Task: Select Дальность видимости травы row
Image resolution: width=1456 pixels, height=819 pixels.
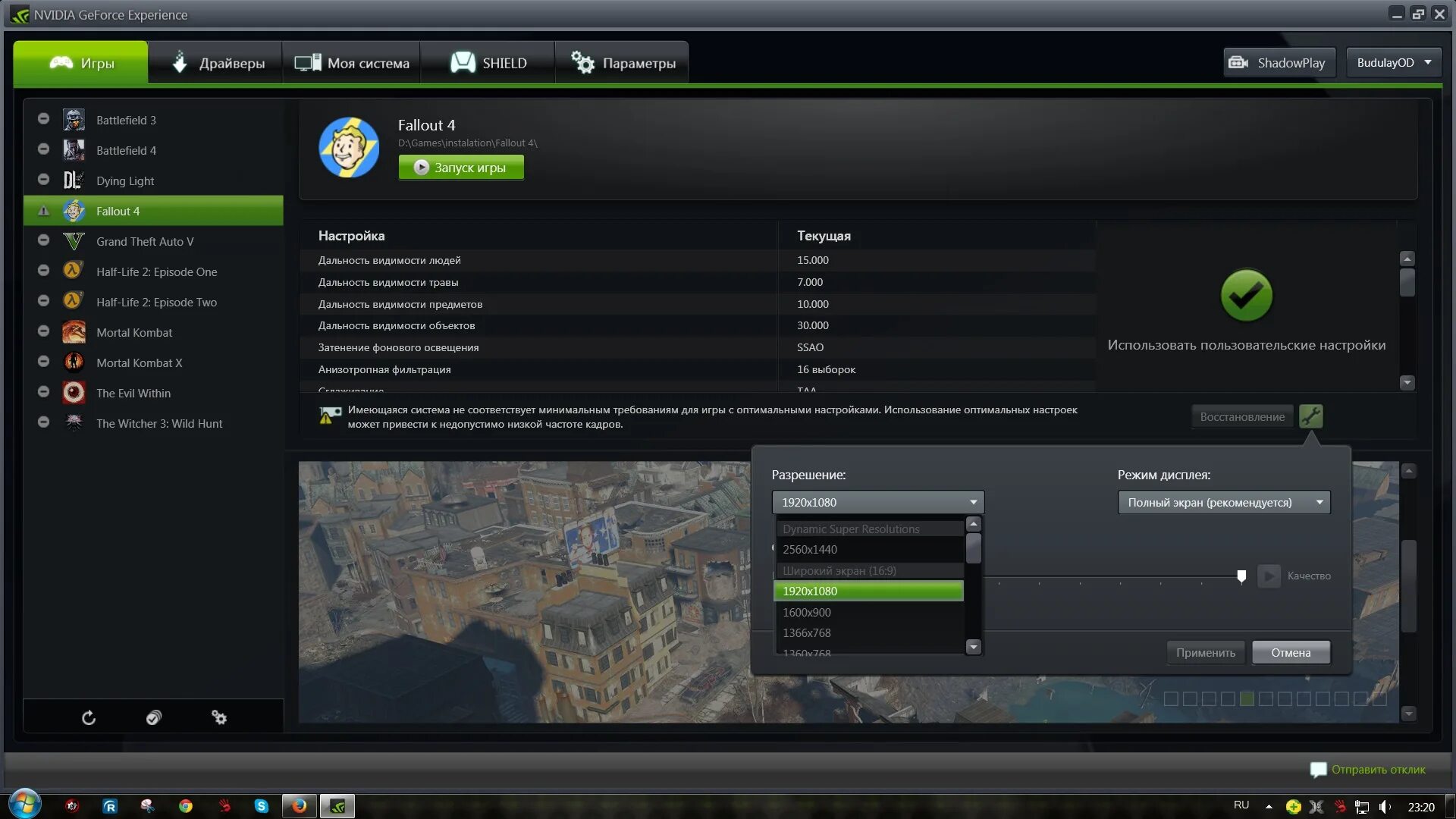Action: [x=698, y=282]
